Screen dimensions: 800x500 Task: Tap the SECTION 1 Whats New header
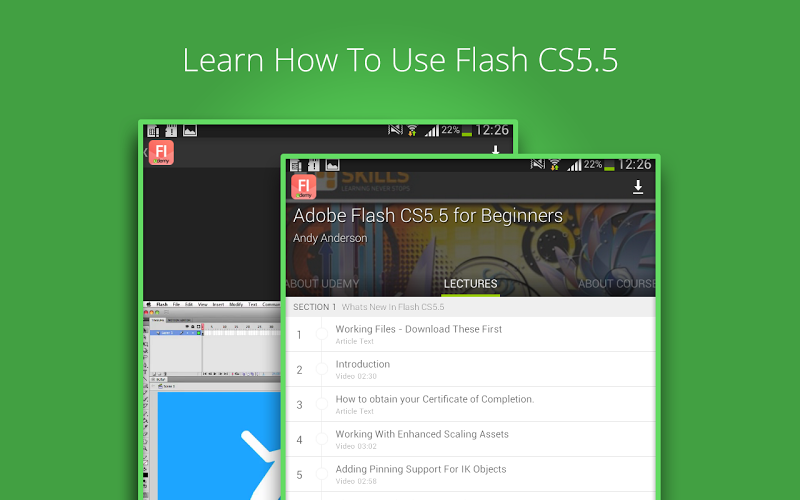[x=470, y=307]
